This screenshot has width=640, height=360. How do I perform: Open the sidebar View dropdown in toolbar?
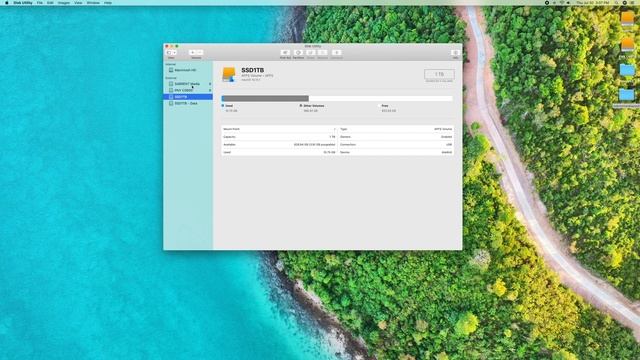(x=171, y=53)
